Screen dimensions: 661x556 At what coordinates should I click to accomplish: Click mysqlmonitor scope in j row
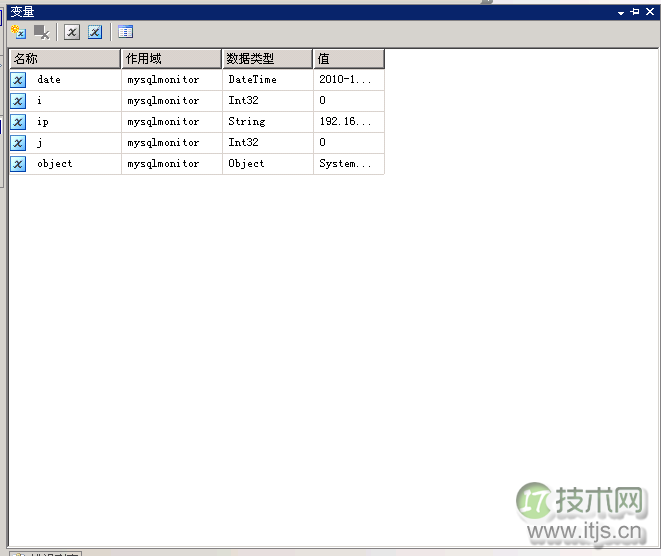click(x=163, y=143)
